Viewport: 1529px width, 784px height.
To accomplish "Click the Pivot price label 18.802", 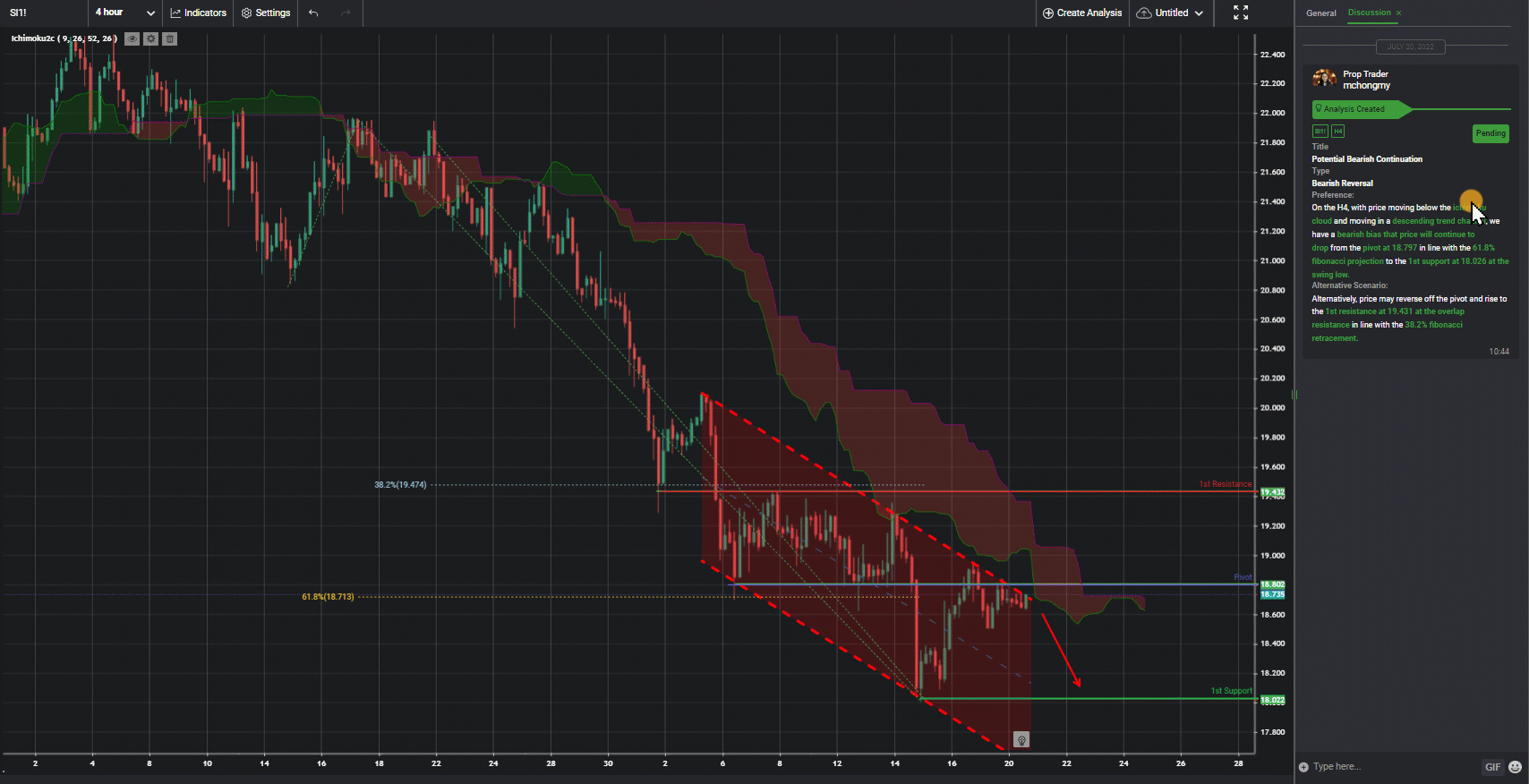I will click(x=1272, y=584).
